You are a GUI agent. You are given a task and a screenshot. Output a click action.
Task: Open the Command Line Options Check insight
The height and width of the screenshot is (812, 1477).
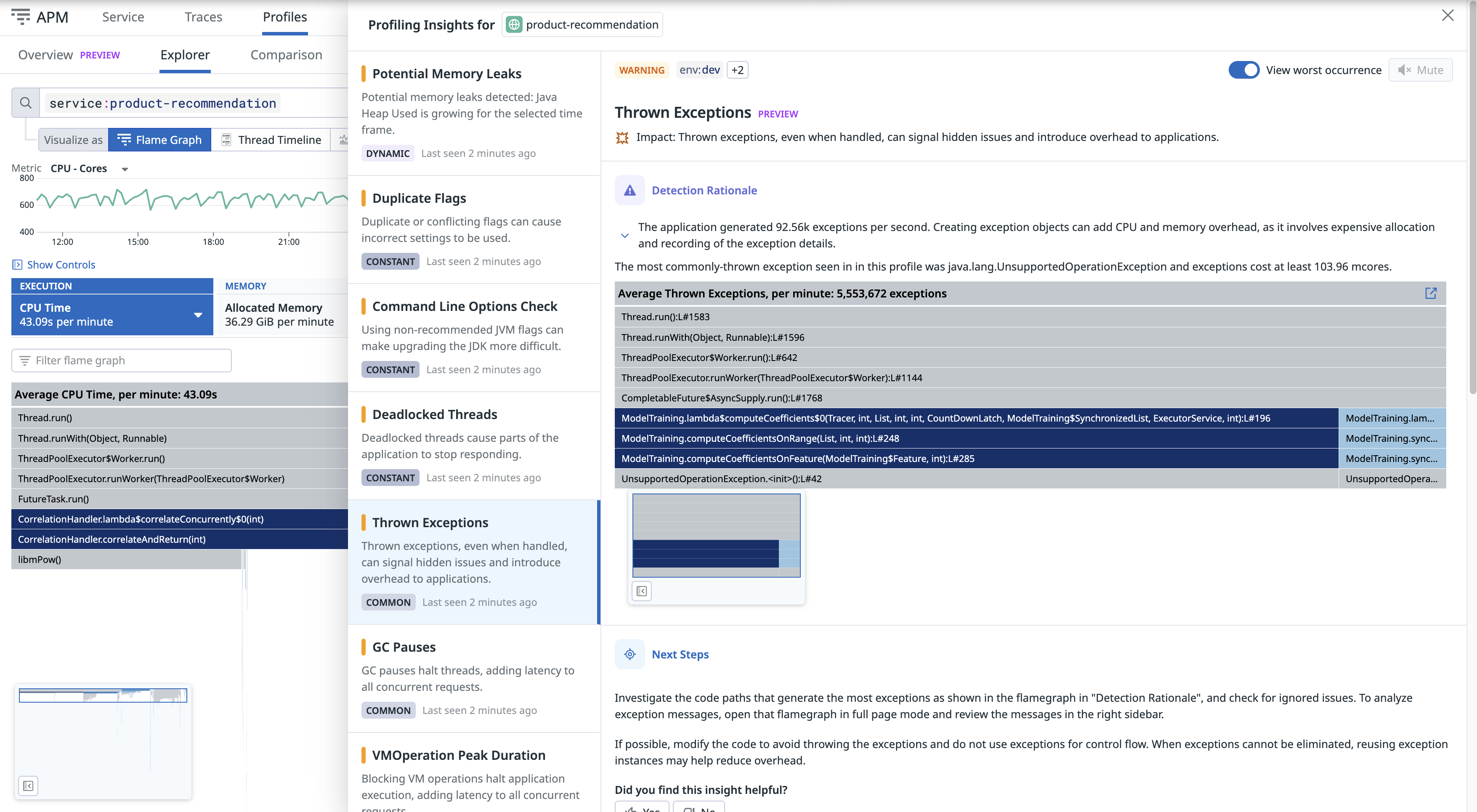(474, 338)
